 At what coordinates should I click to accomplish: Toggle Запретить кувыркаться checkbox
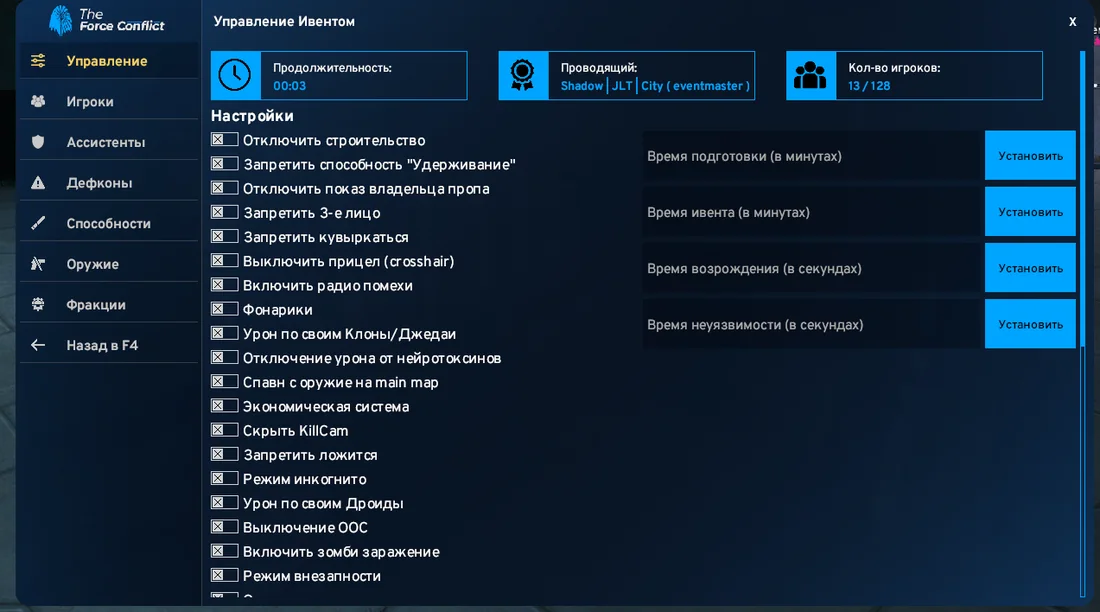pyautogui.click(x=224, y=237)
